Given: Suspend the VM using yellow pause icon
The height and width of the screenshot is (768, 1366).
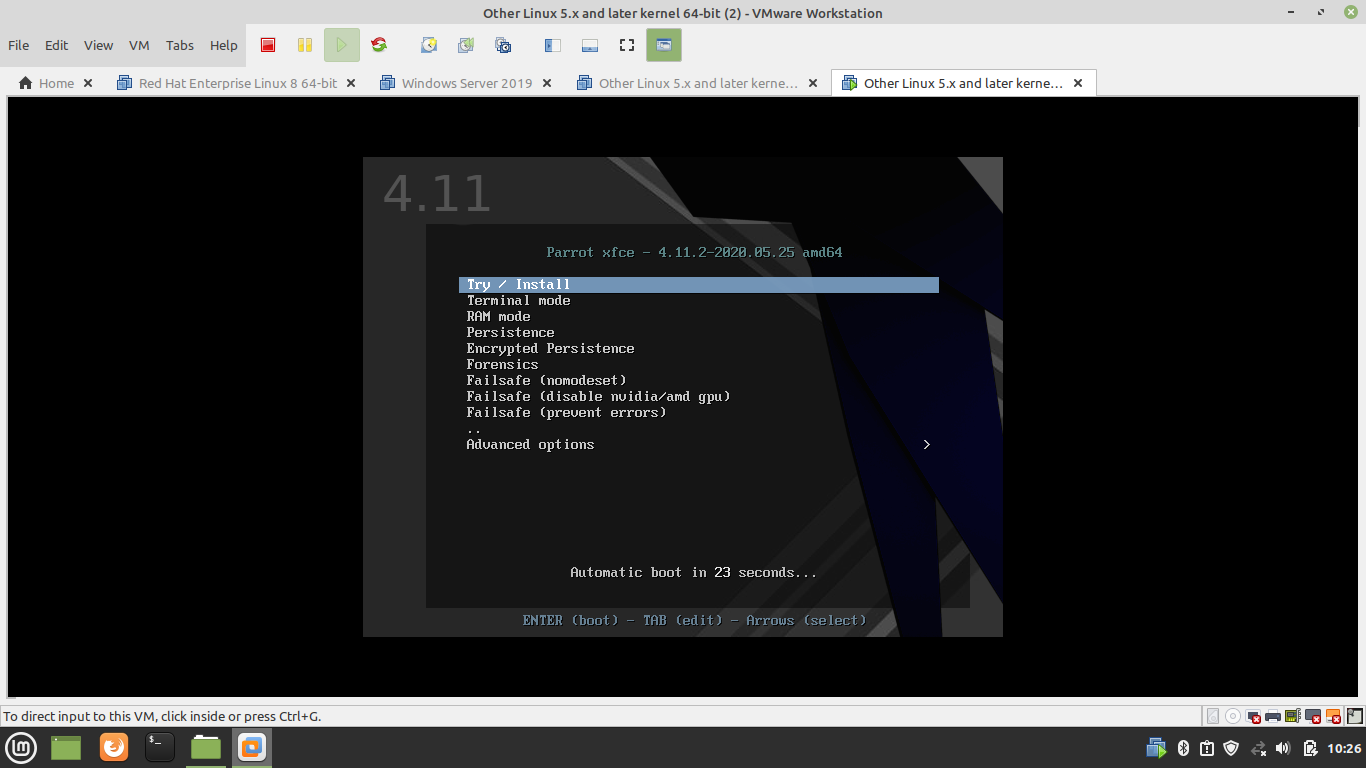Looking at the screenshot, I should click(305, 45).
